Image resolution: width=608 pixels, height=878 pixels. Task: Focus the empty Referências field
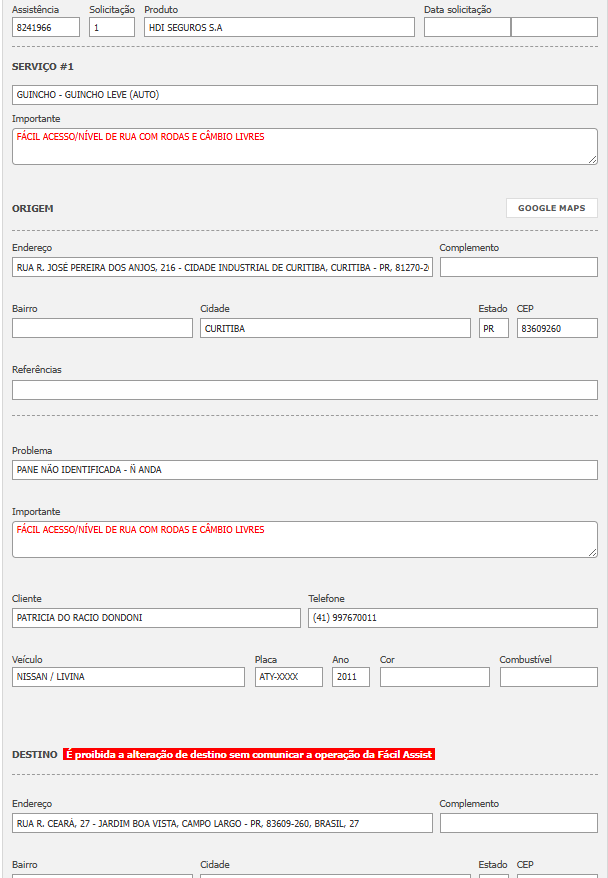[x=305, y=389]
